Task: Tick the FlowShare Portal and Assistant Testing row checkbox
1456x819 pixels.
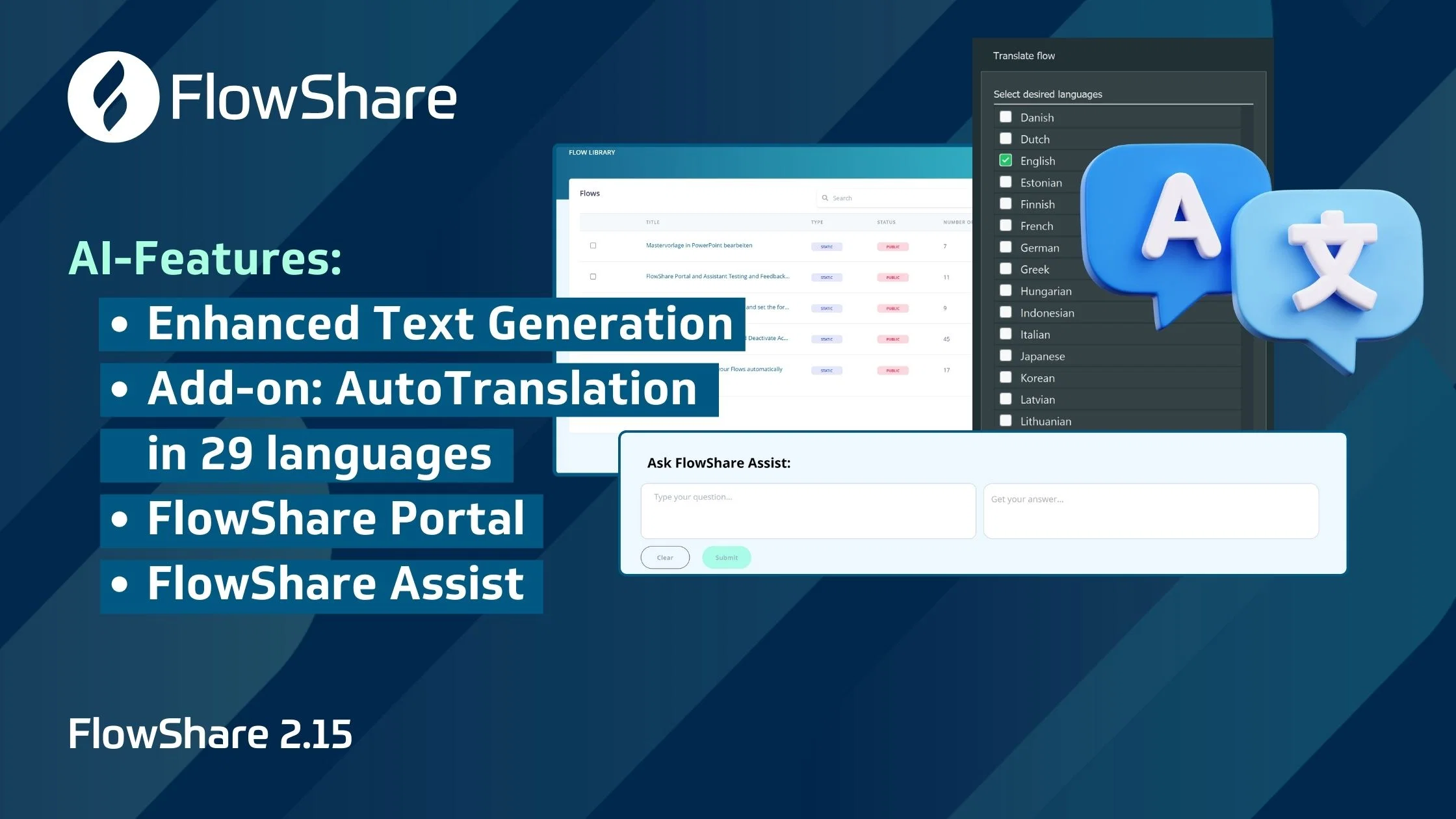Action: coord(593,277)
